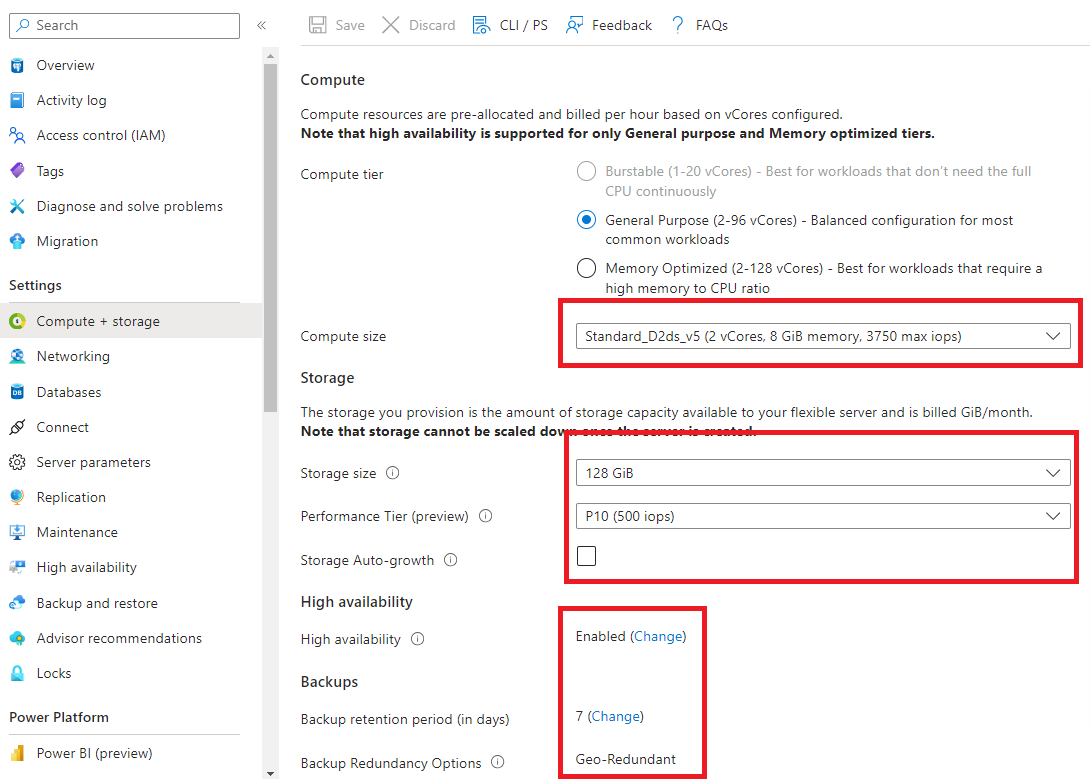Enable the Storage Auto-growth checkbox
This screenshot has height=779, width=1090.
(x=586, y=556)
